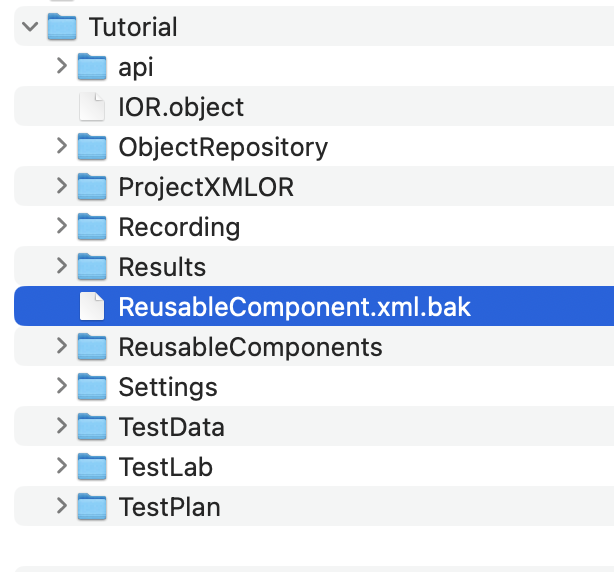The image size is (614, 572).
Task: Select the TestPlan folder row
Action: click(314, 506)
